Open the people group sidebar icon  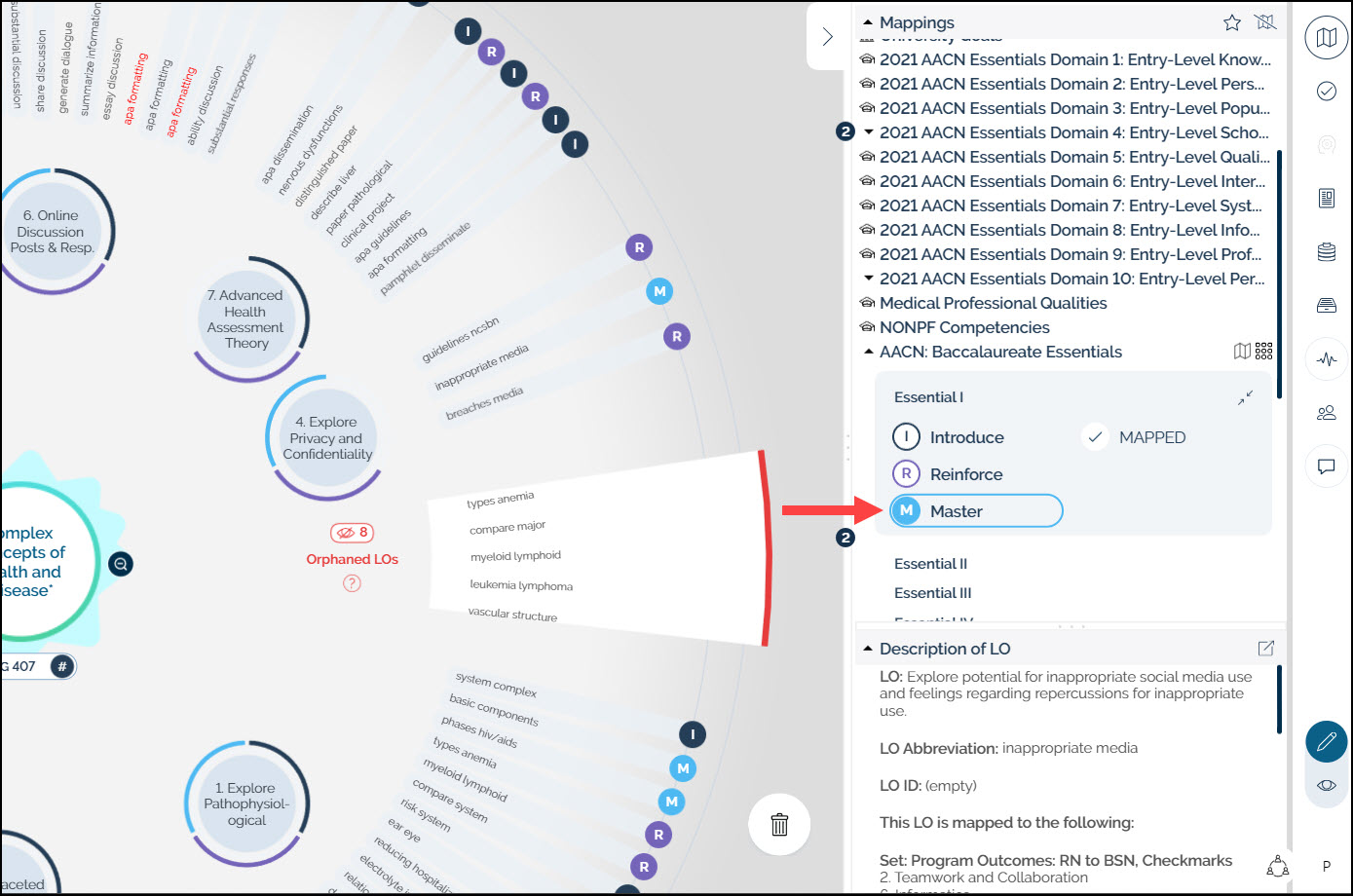[x=1326, y=413]
